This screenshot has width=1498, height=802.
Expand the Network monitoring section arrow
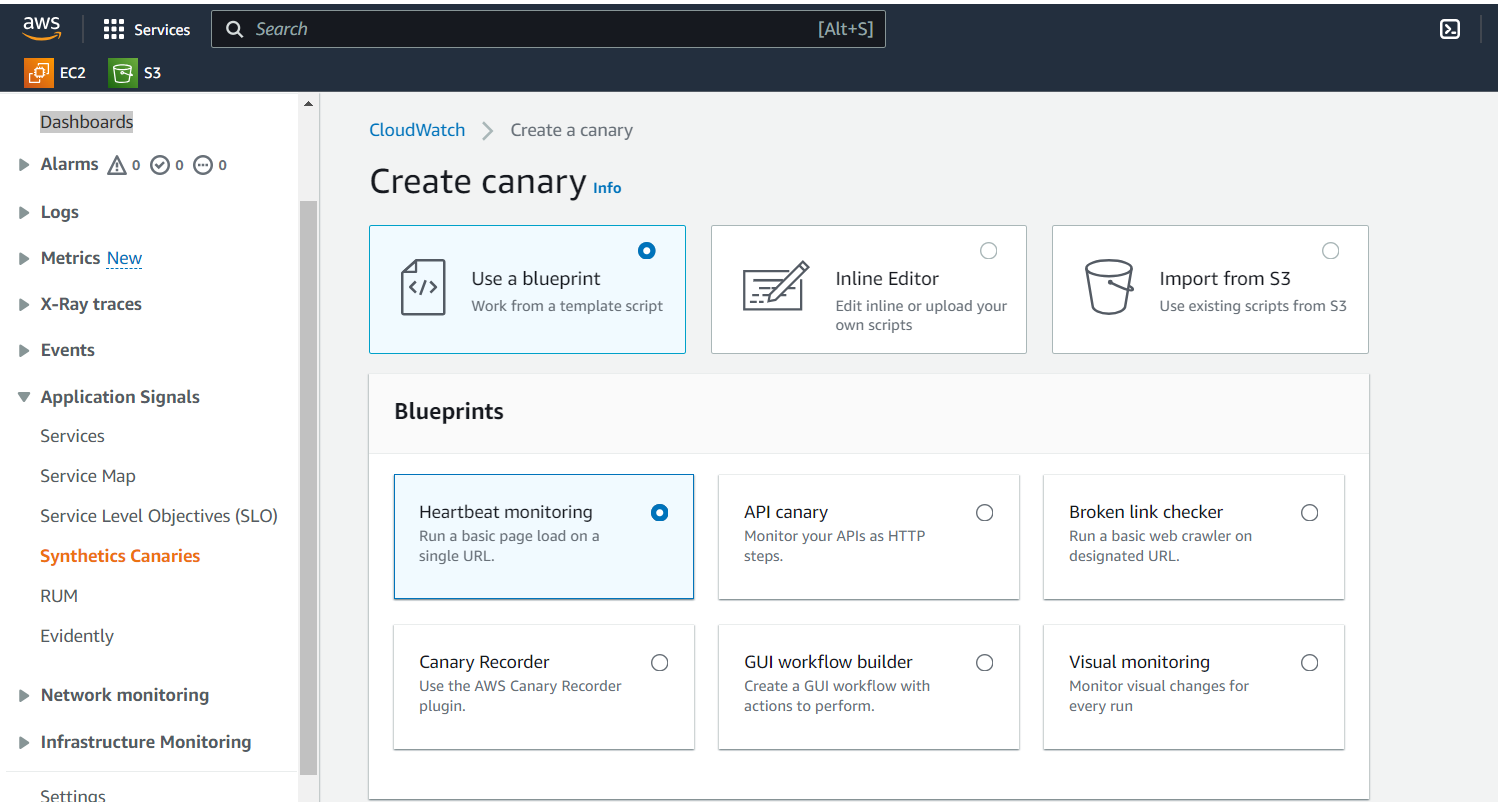point(24,696)
